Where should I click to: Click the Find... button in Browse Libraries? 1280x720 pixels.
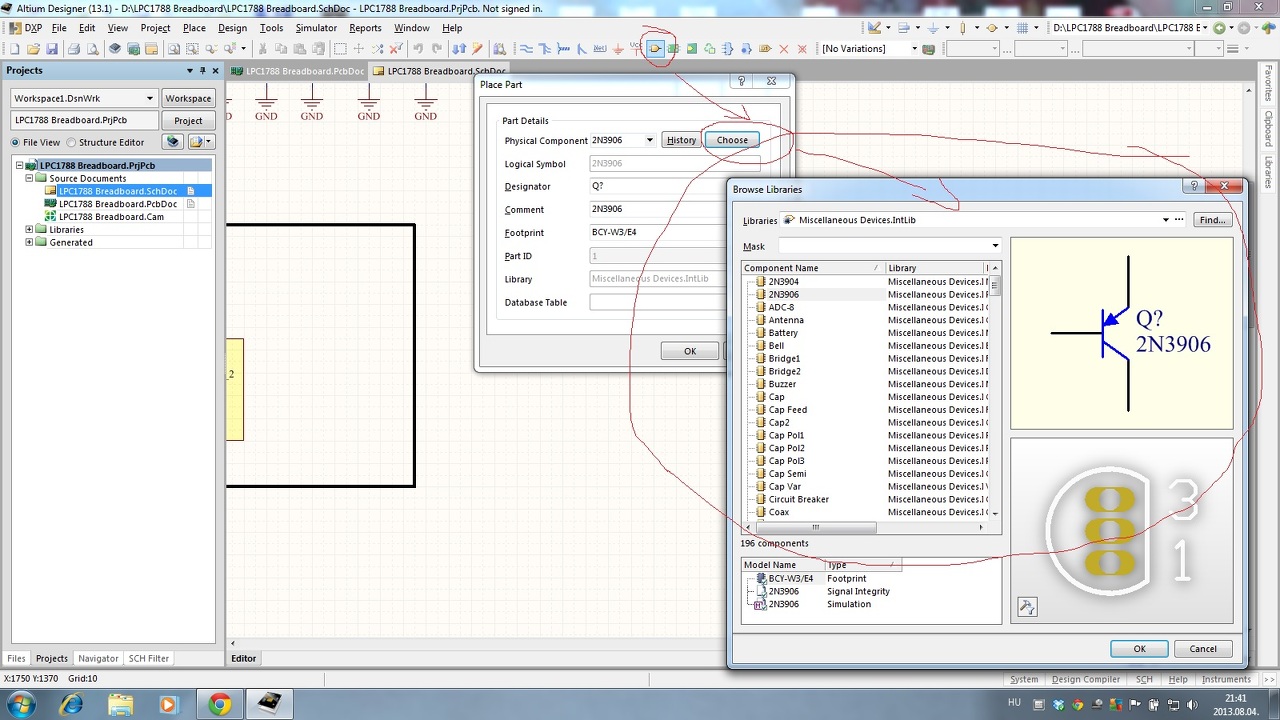(1212, 220)
